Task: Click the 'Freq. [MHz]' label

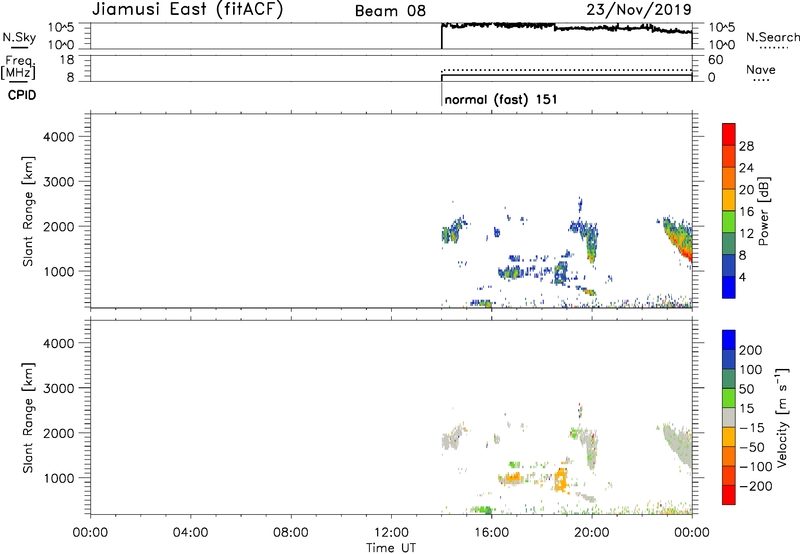Action: [x=18, y=67]
